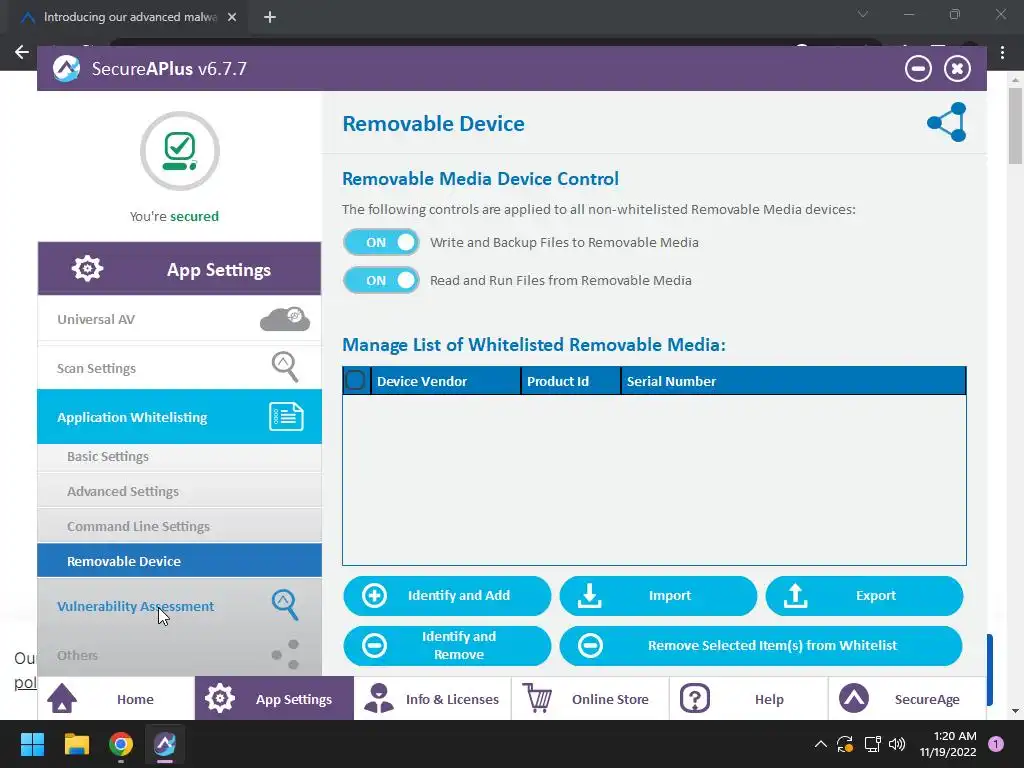Click the Online Store cart icon
The height and width of the screenshot is (768, 1024).
click(x=538, y=698)
